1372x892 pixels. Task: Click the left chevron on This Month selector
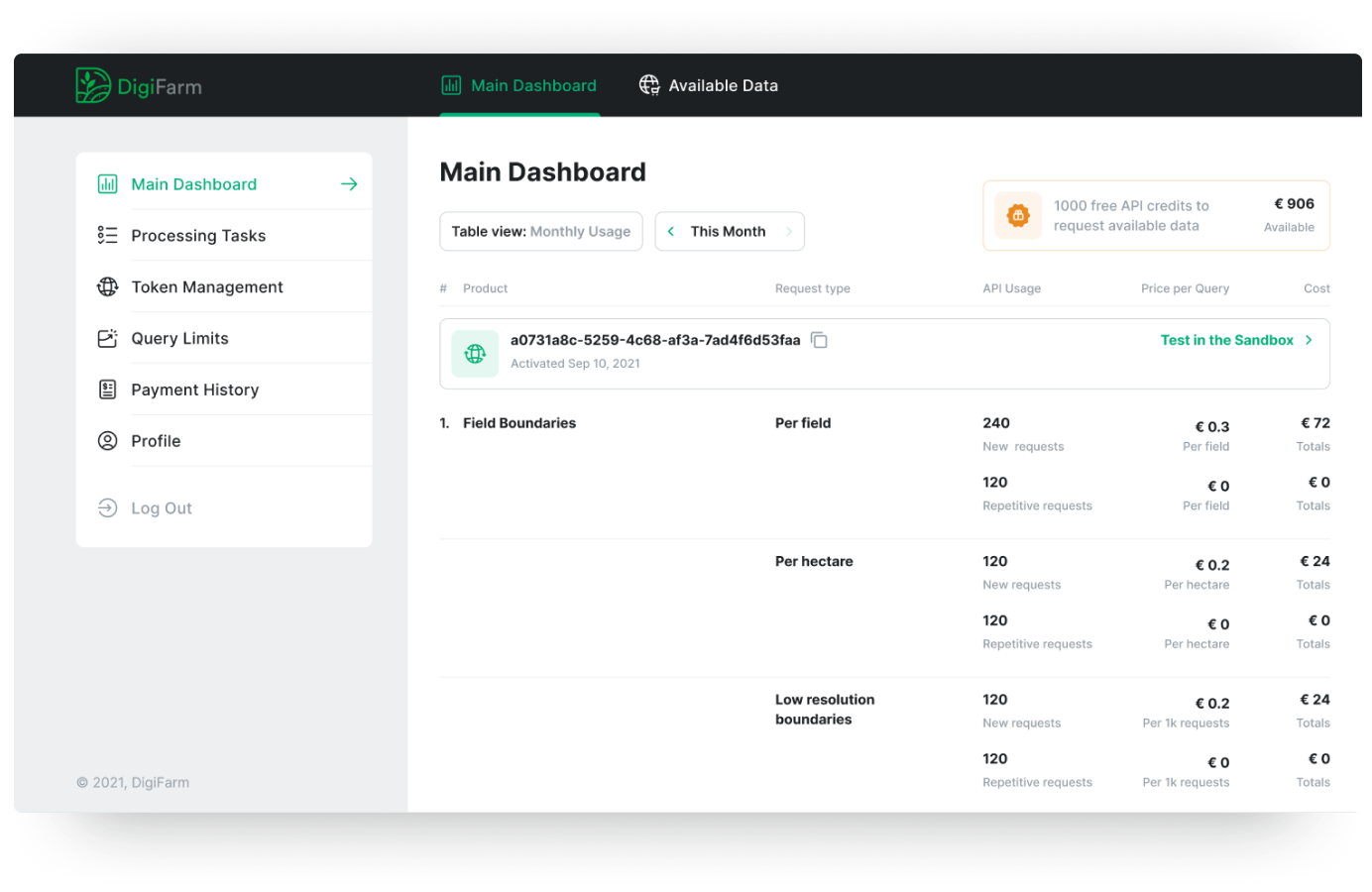(x=670, y=231)
